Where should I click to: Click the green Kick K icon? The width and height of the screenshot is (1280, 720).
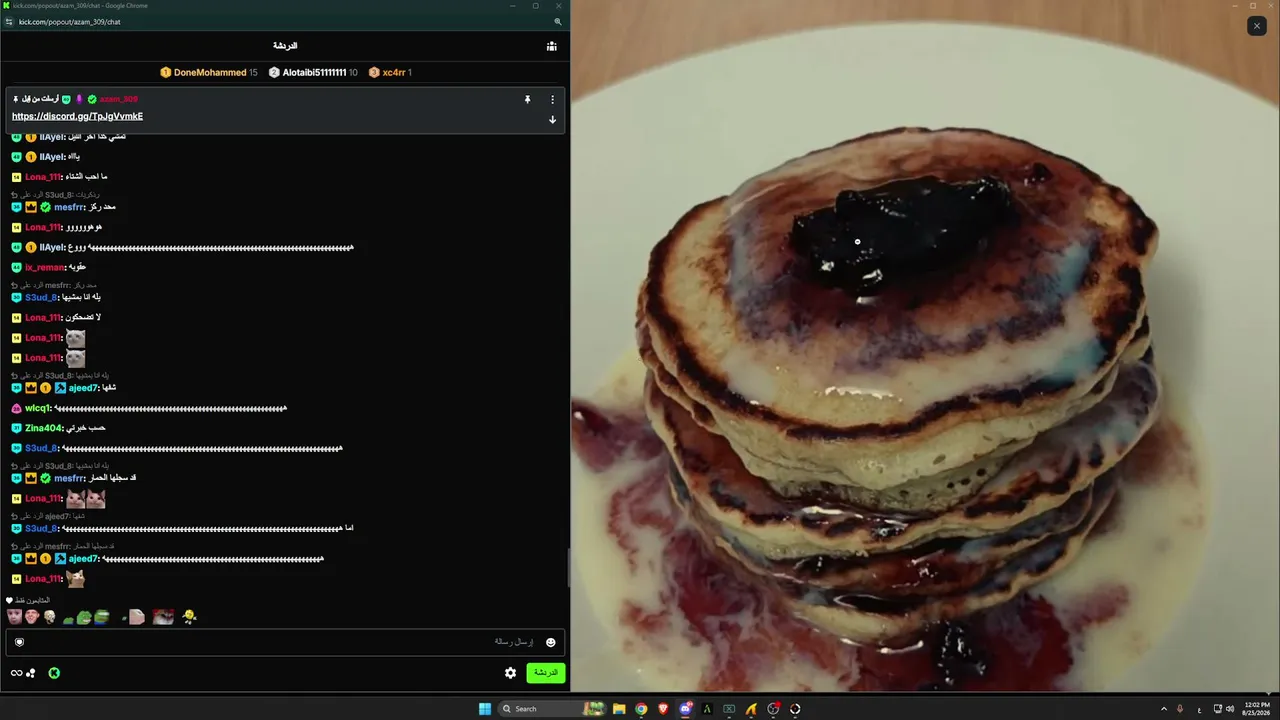(x=54, y=673)
